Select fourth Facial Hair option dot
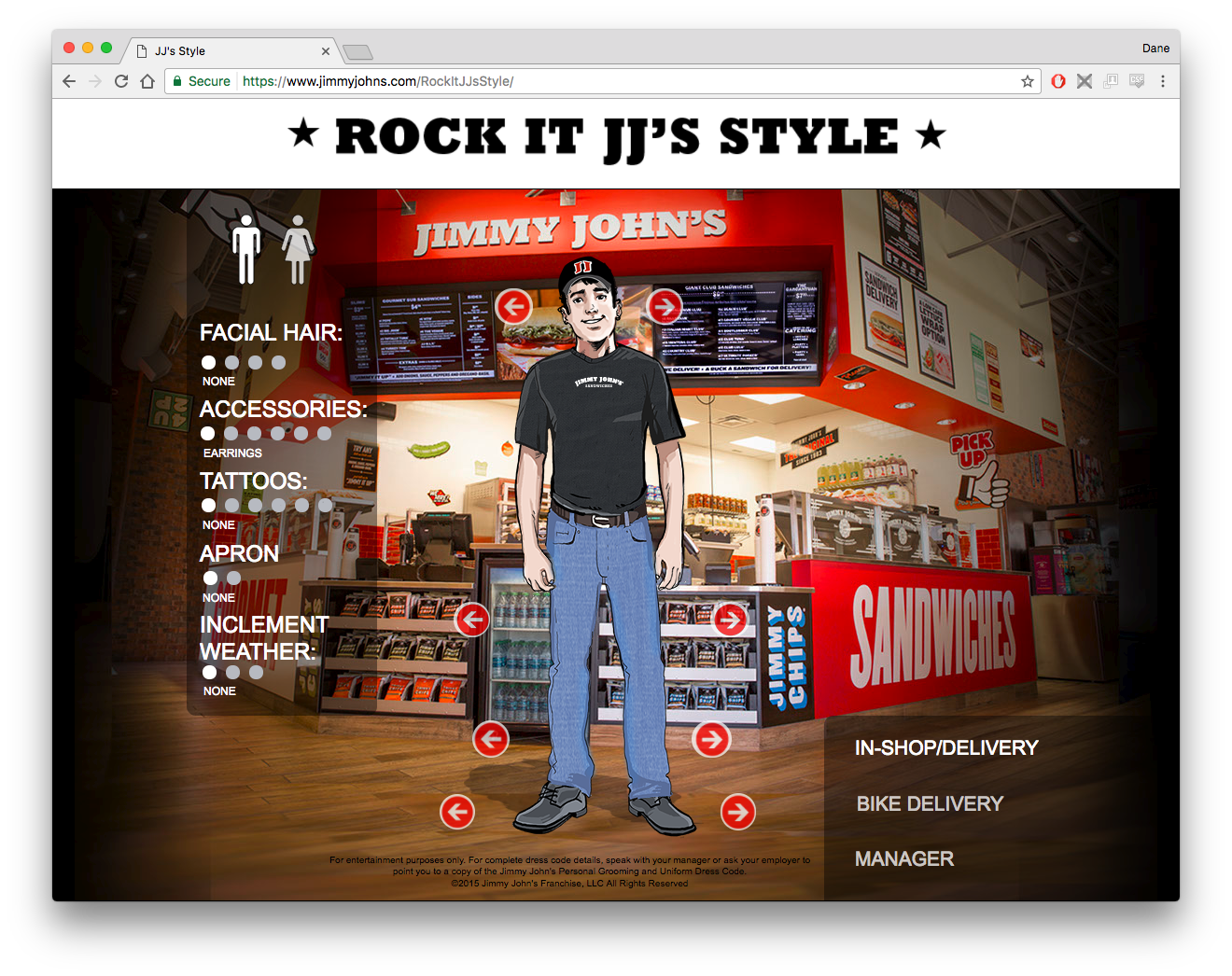 point(278,362)
